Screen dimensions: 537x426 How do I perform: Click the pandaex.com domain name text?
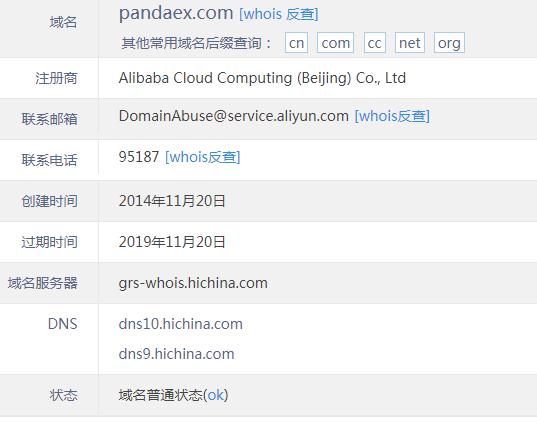click(x=176, y=13)
